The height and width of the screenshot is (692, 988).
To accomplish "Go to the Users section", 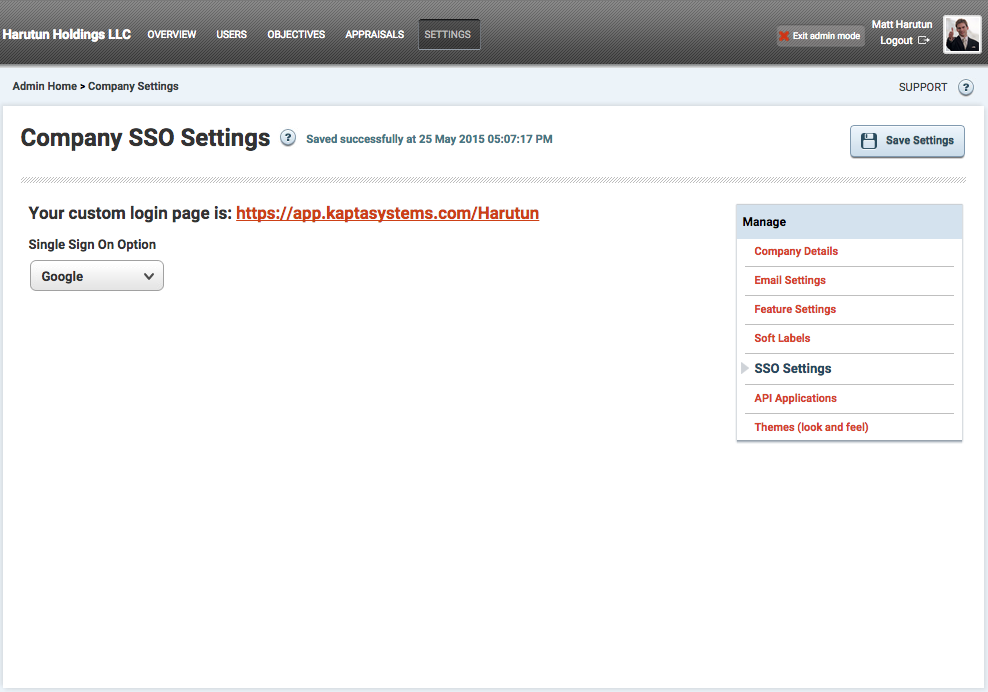I will 231,34.
